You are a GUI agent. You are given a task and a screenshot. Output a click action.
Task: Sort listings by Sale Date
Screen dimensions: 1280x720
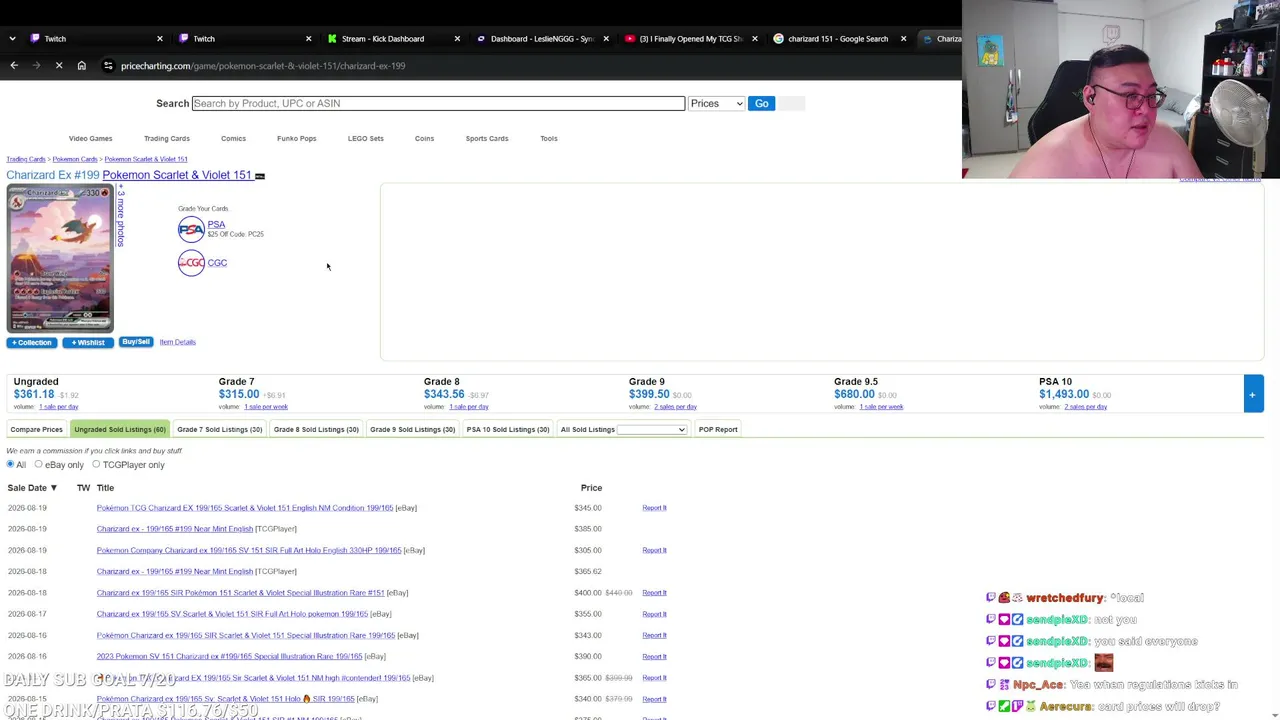pos(32,488)
